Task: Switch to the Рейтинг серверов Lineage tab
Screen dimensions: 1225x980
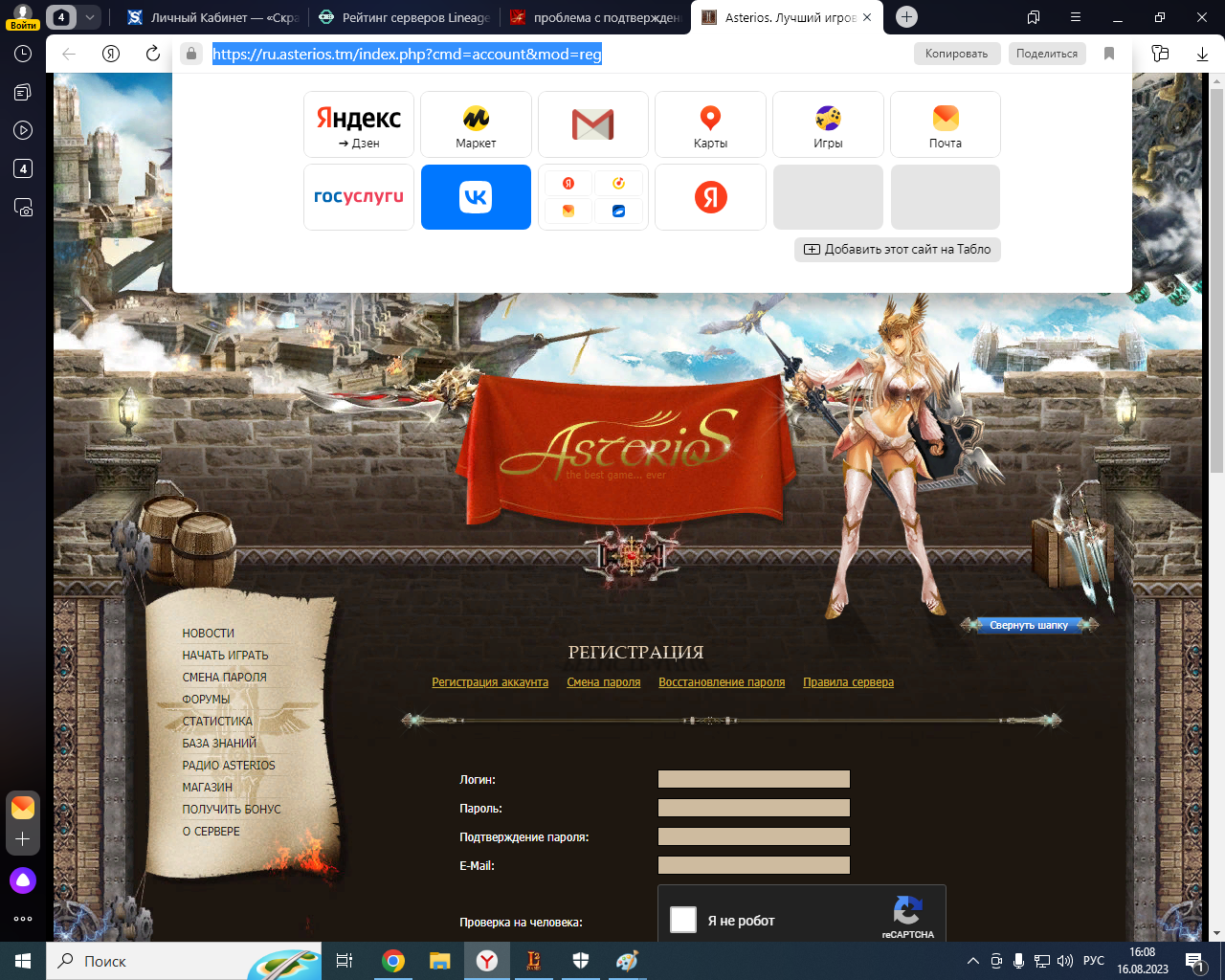Action: click(404, 17)
